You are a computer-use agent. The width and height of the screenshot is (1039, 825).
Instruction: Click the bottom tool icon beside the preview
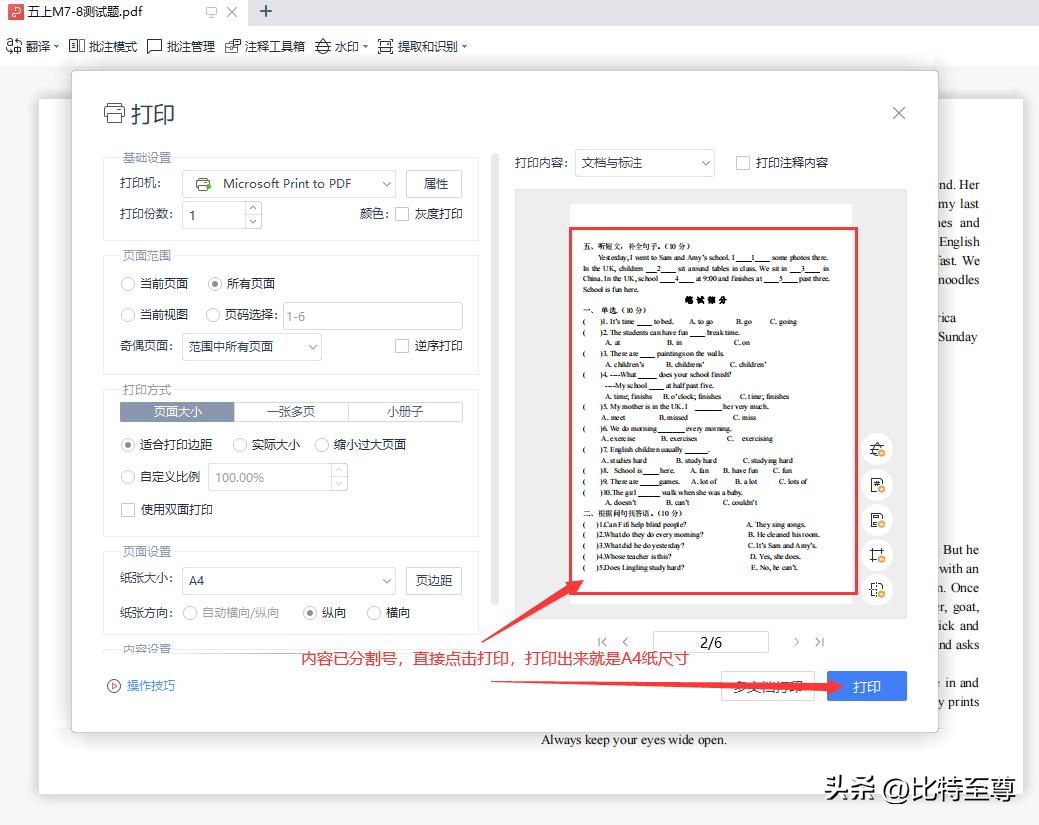pos(877,589)
